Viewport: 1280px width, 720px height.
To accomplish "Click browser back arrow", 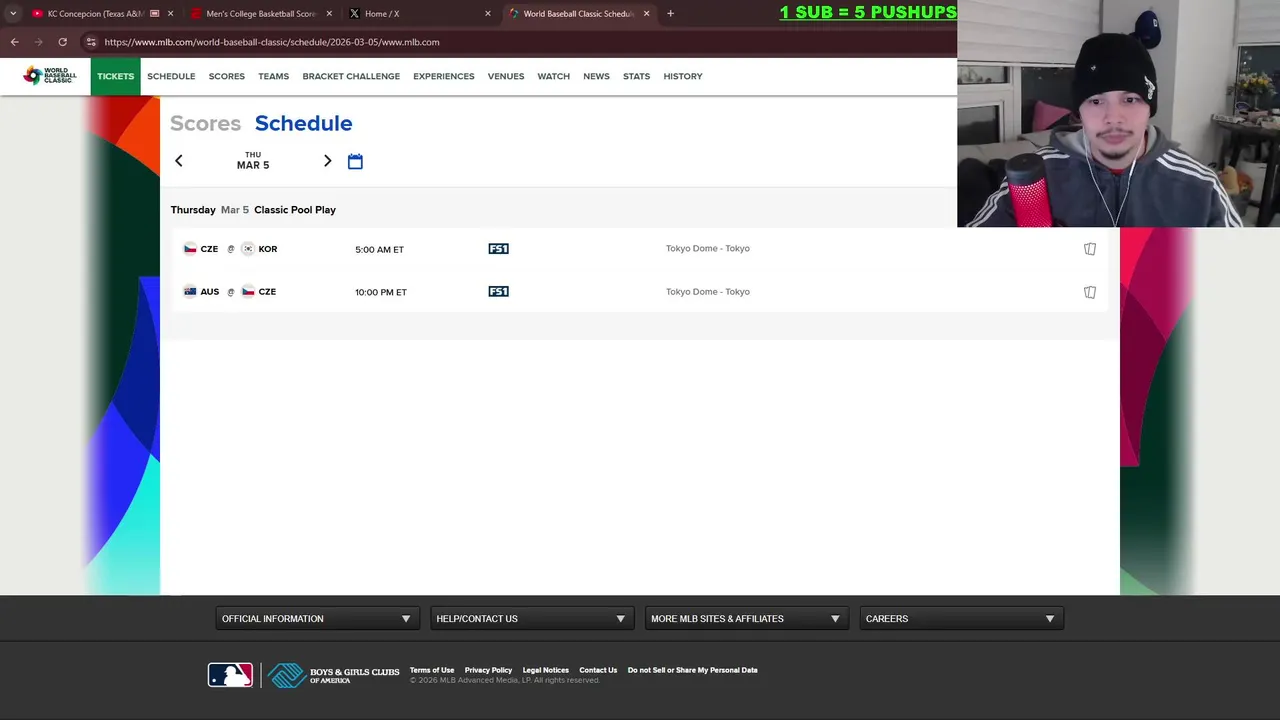I will tap(14, 42).
